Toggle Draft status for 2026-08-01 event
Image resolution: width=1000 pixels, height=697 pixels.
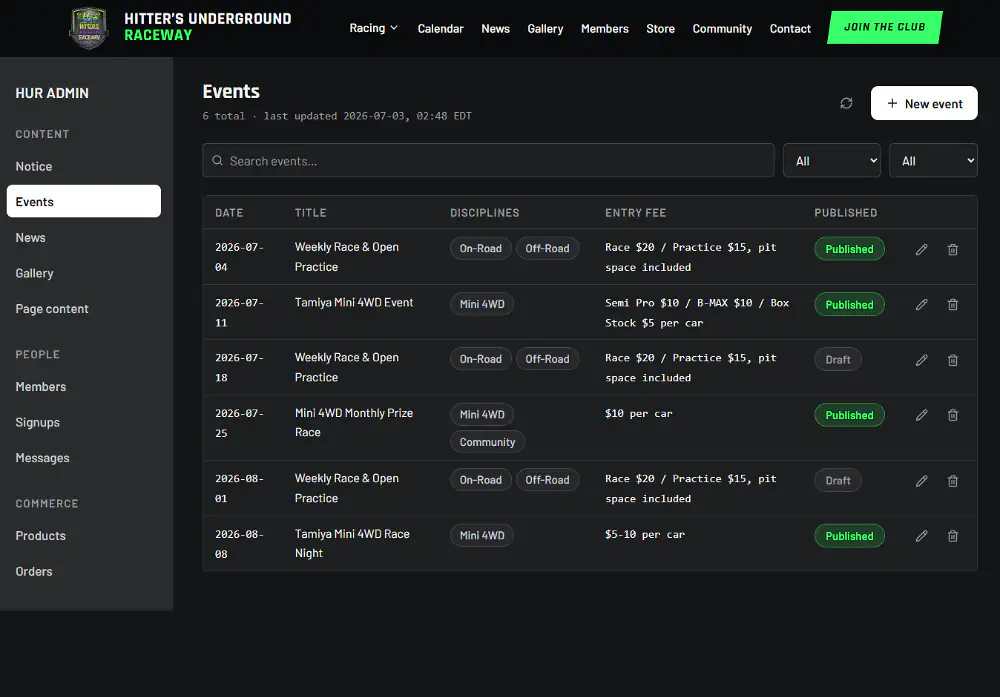[x=838, y=480]
